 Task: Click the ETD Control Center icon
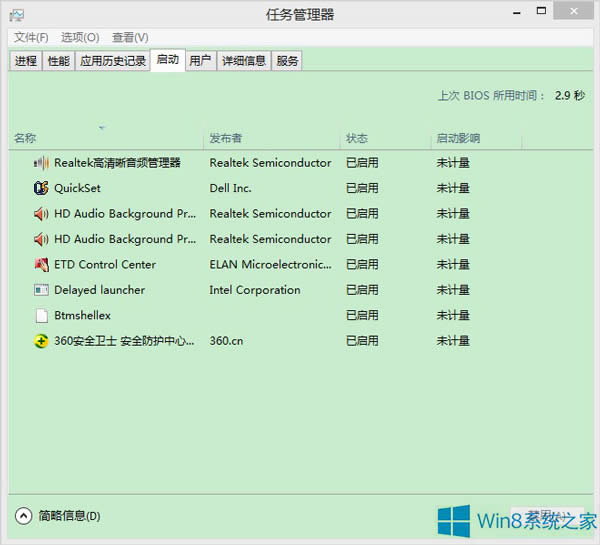coord(41,265)
